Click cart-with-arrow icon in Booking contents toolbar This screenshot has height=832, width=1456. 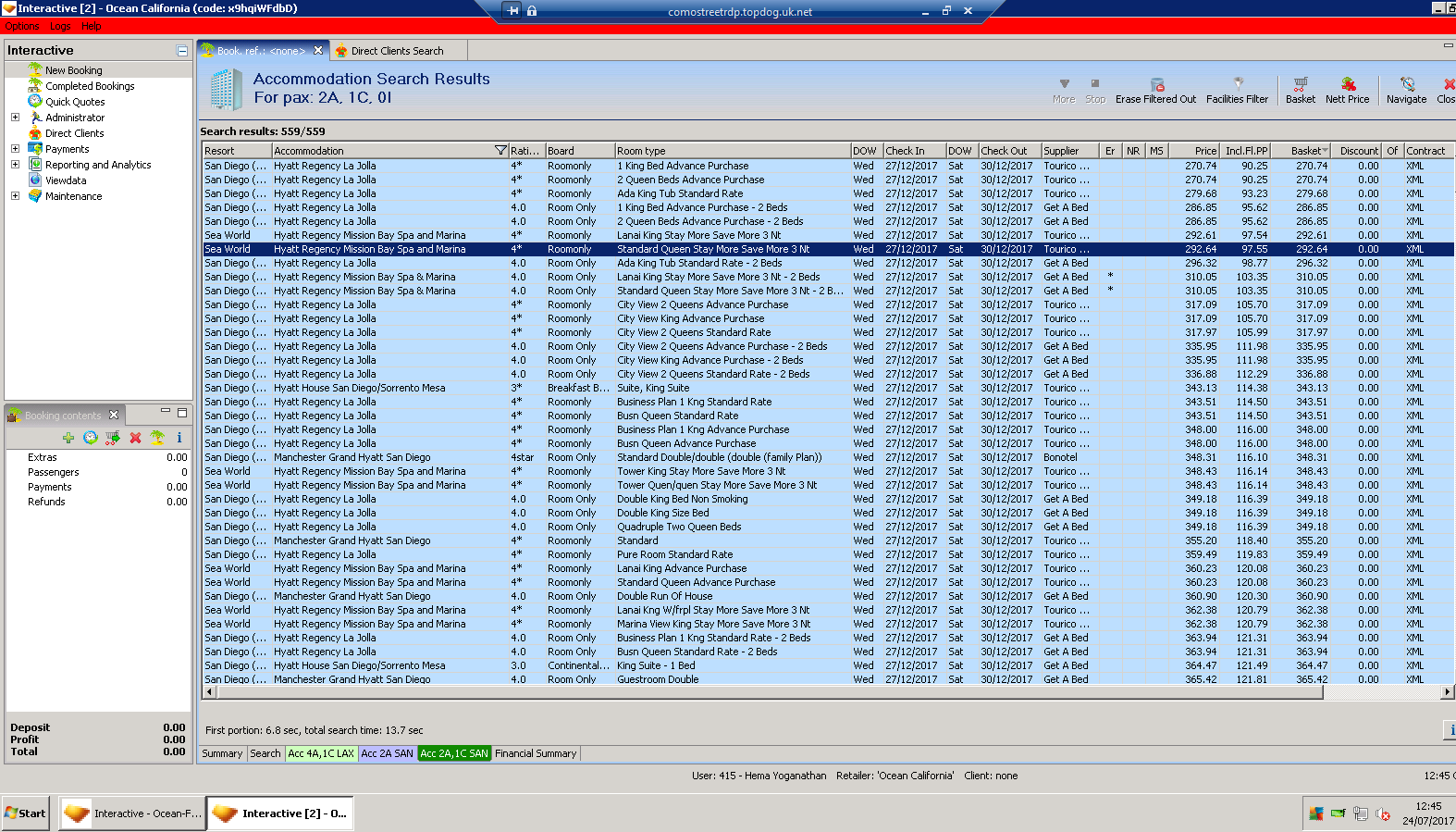(113, 438)
